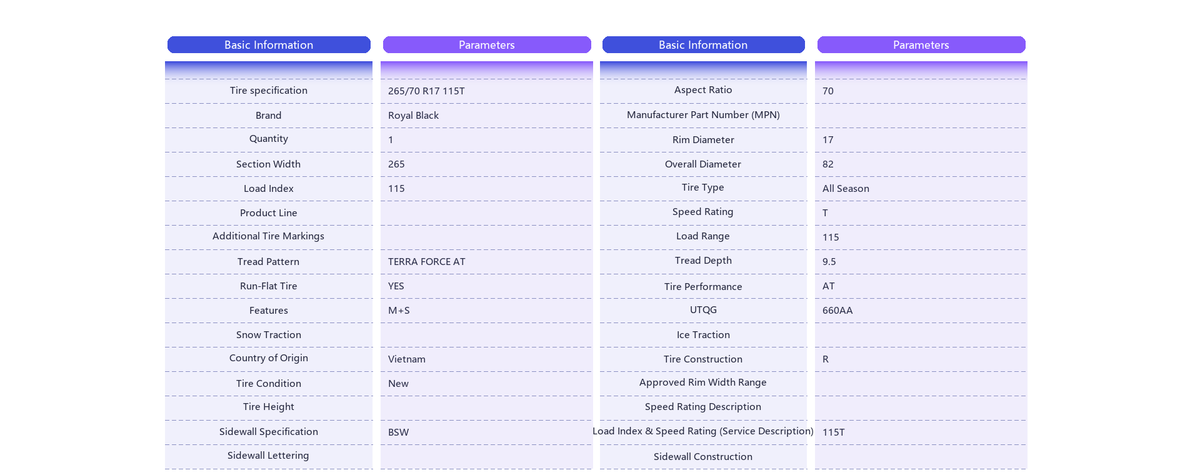Click the left purple Parameters header

[487, 45]
